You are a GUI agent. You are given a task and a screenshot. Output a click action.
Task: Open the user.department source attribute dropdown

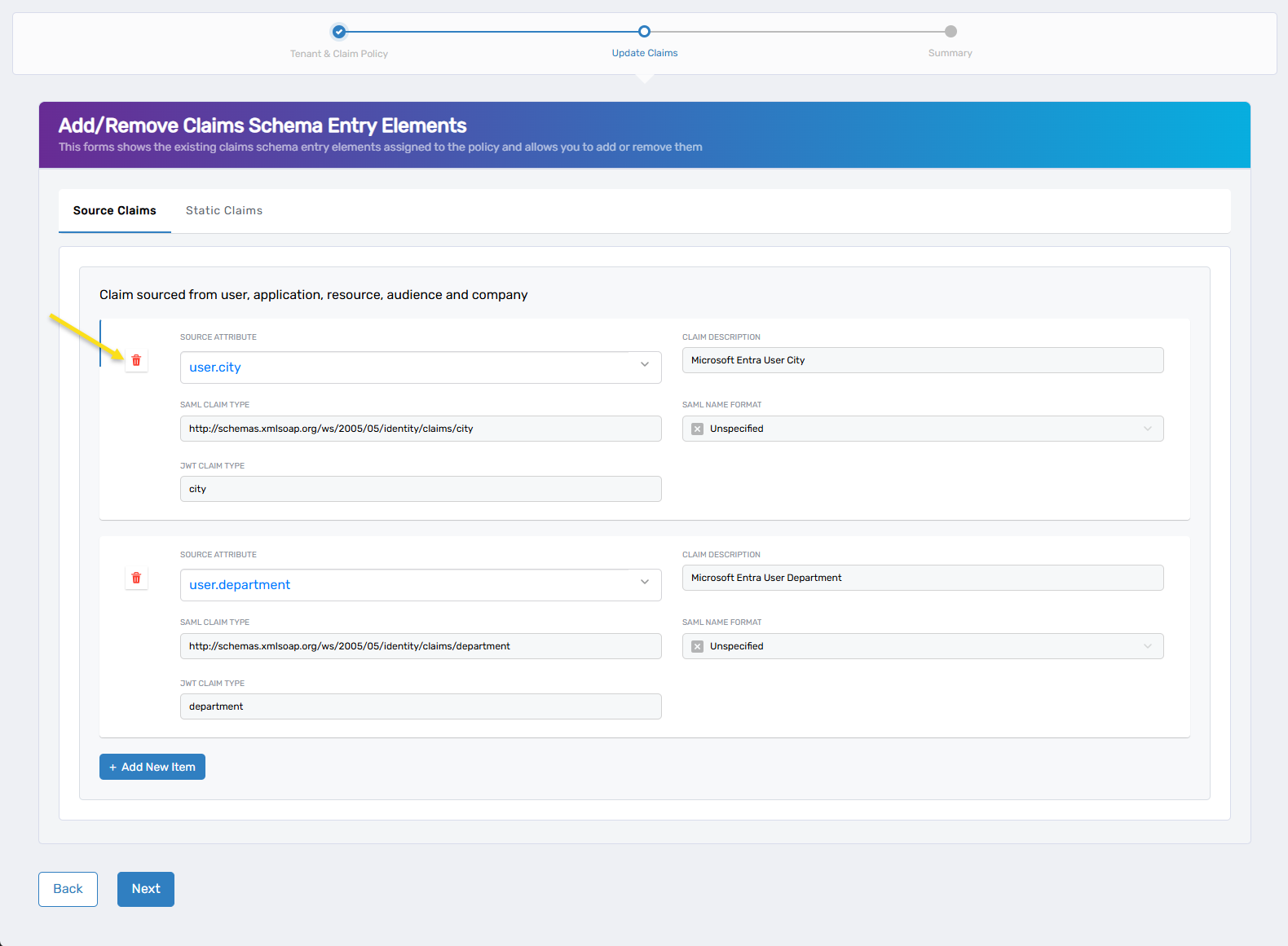[x=644, y=583]
